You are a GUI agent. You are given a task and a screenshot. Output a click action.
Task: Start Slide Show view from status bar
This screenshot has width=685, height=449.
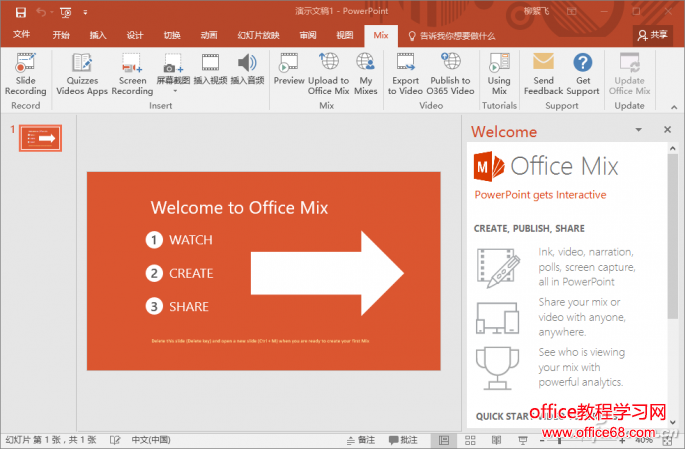click(522, 440)
